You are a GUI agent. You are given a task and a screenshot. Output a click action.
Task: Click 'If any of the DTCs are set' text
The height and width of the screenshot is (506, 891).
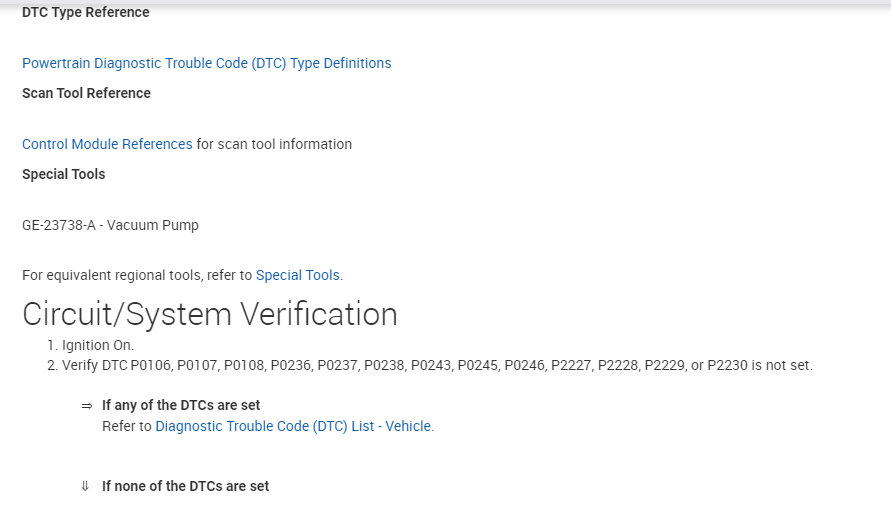pos(181,406)
